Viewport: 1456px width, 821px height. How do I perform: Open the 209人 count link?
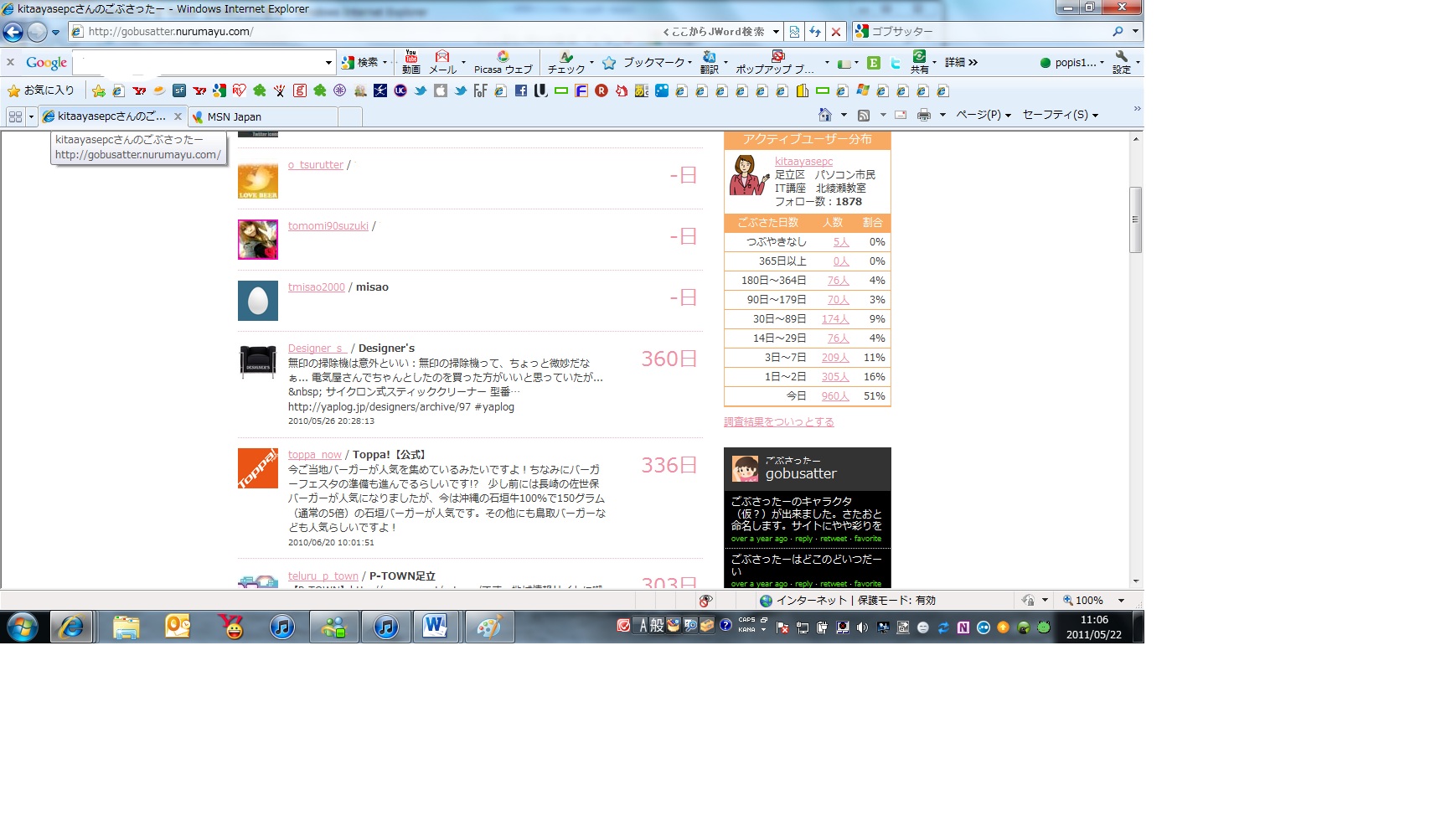tap(835, 358)
